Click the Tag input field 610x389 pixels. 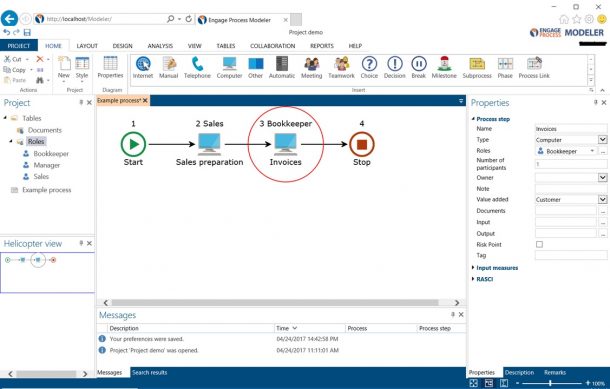pos(571,255)
